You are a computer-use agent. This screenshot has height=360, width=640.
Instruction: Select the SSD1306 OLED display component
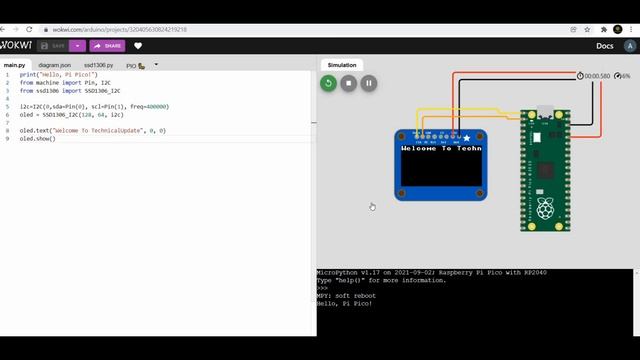pos(441,165)
